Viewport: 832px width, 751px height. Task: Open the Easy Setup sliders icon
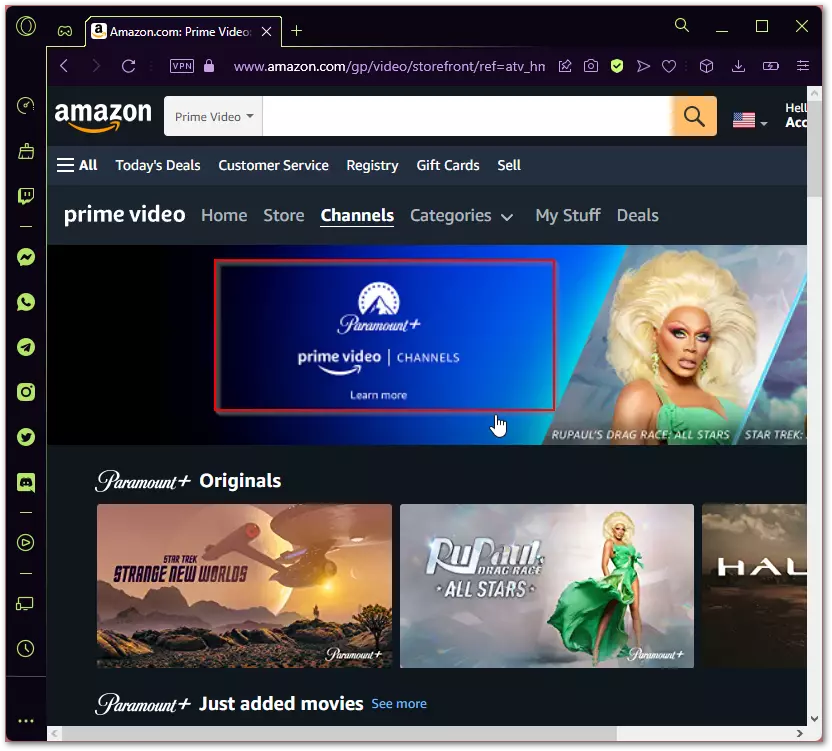[x=803, y=66]
